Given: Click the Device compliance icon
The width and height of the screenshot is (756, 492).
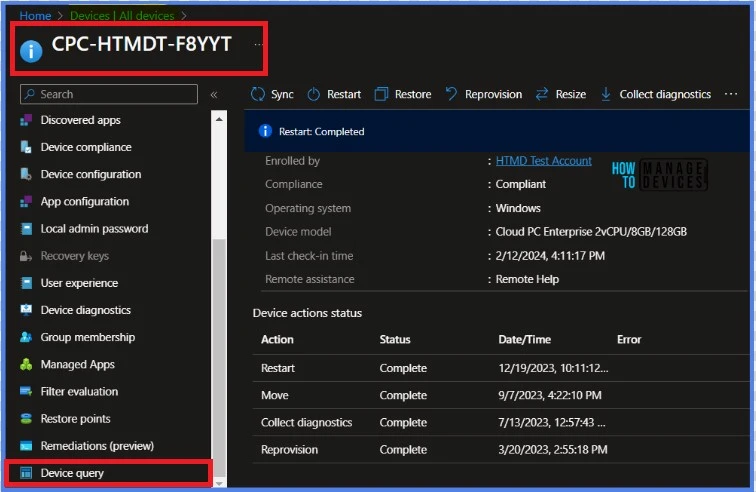Looking at the screenshot, I should [26, 147].
